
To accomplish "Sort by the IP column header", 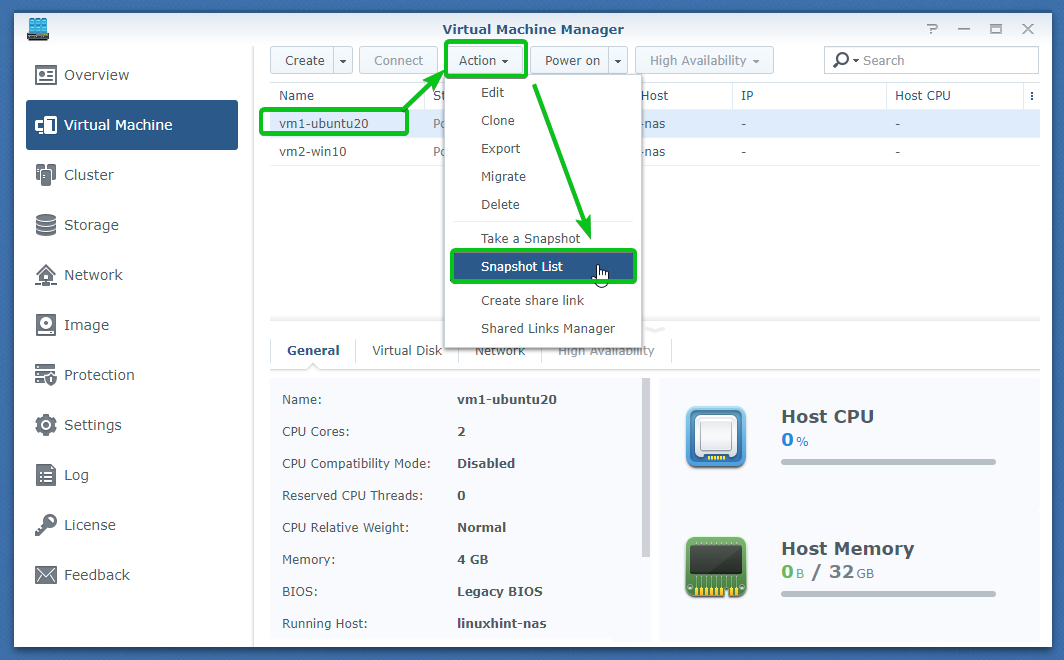I will (809, 96).
